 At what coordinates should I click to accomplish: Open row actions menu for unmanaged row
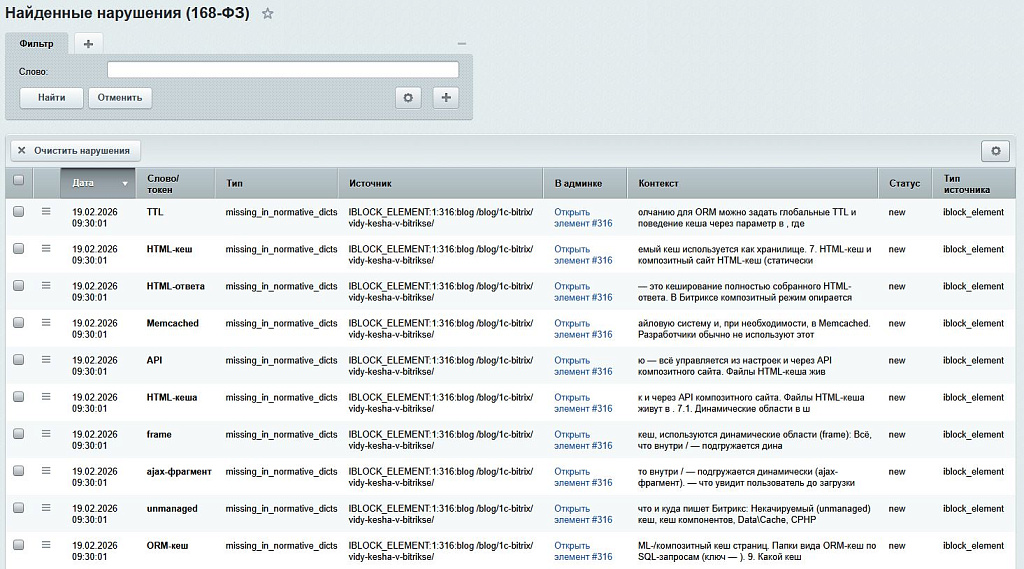pos(45,508)
